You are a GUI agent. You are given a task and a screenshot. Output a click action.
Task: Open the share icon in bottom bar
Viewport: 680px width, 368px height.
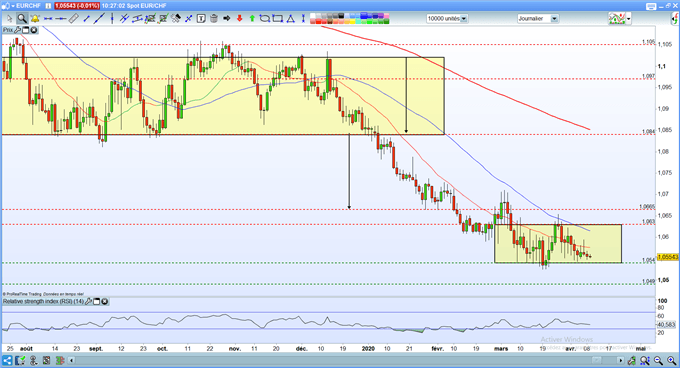pos(7,360)
